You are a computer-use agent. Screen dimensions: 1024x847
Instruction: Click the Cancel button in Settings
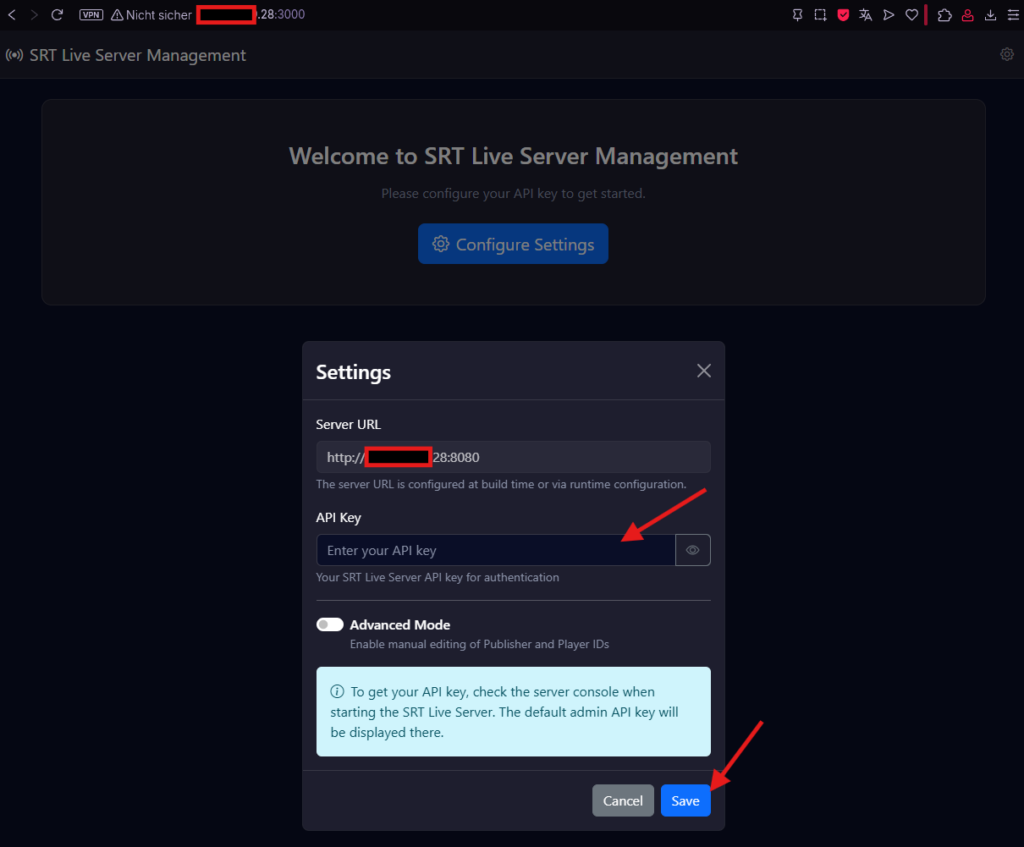pos(622,801)
